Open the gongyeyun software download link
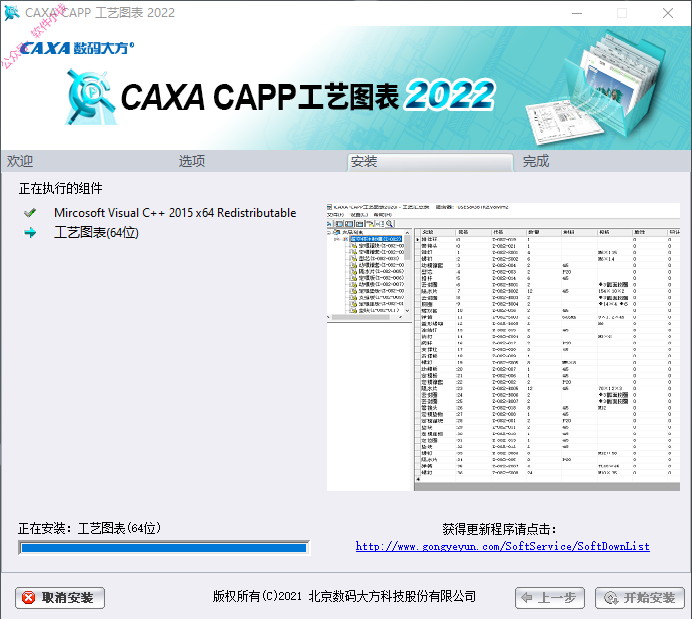The image size is (692, 619). point(503,547)
